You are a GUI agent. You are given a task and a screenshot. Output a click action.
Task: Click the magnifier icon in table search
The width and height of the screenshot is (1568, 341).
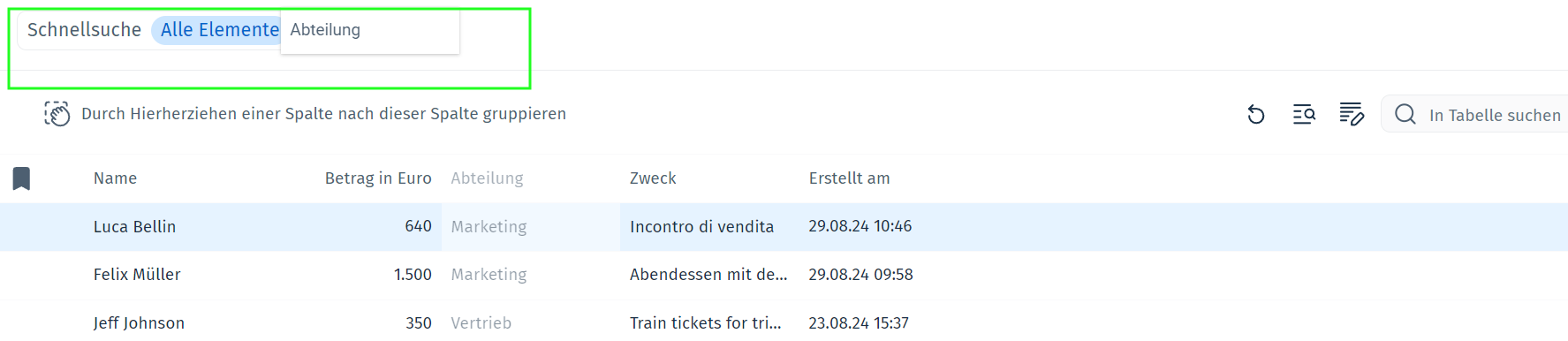click(x=1405, y=114)
